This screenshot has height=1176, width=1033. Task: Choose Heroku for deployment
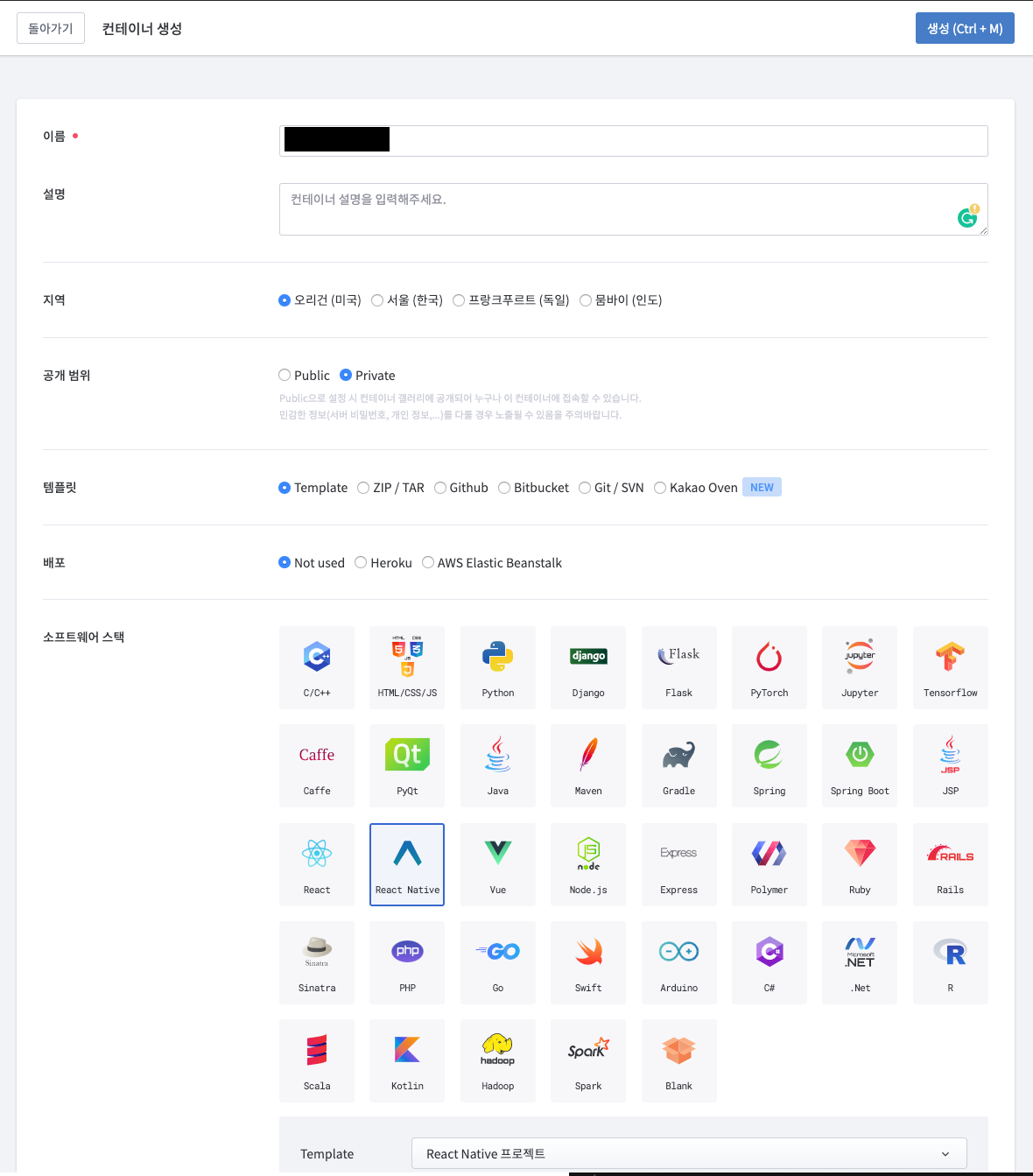coord(361,562)
